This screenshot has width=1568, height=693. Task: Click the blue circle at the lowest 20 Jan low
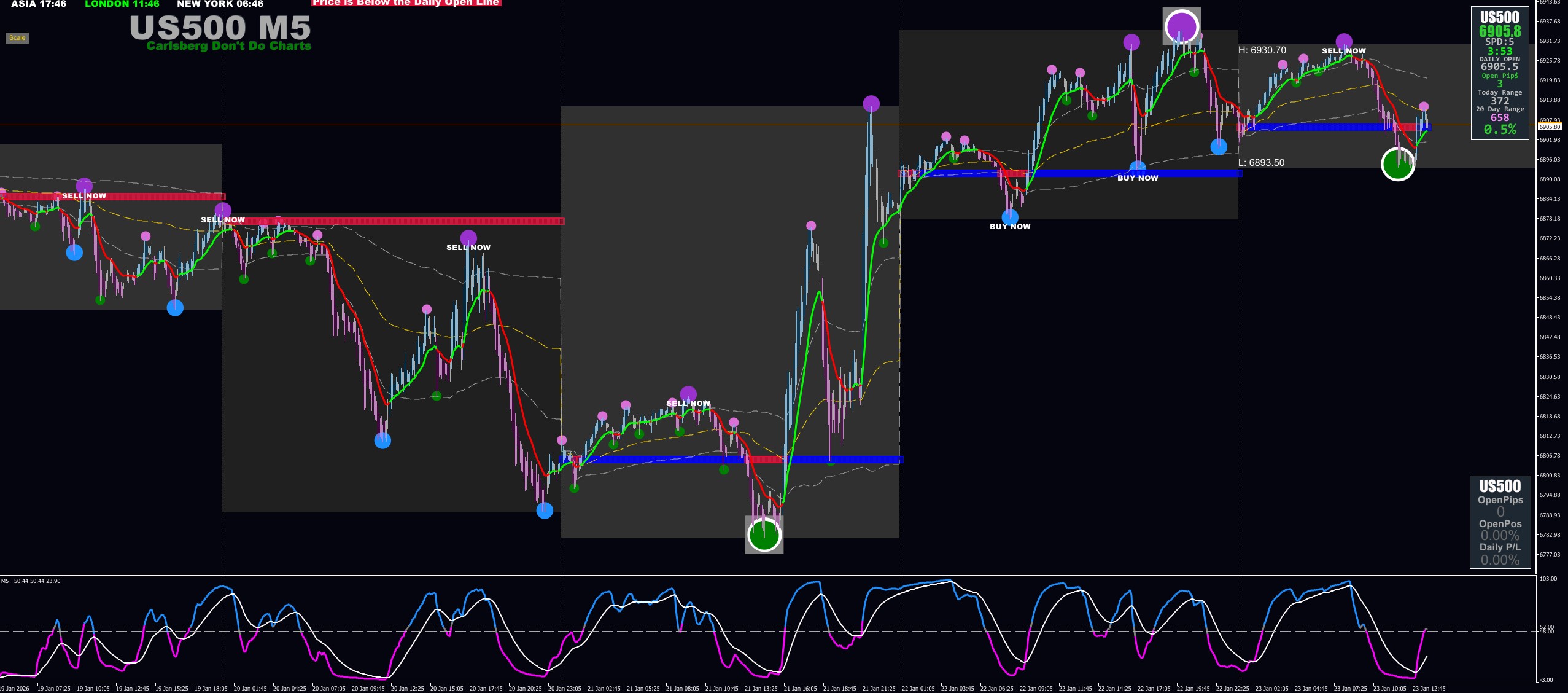[545, 510]
